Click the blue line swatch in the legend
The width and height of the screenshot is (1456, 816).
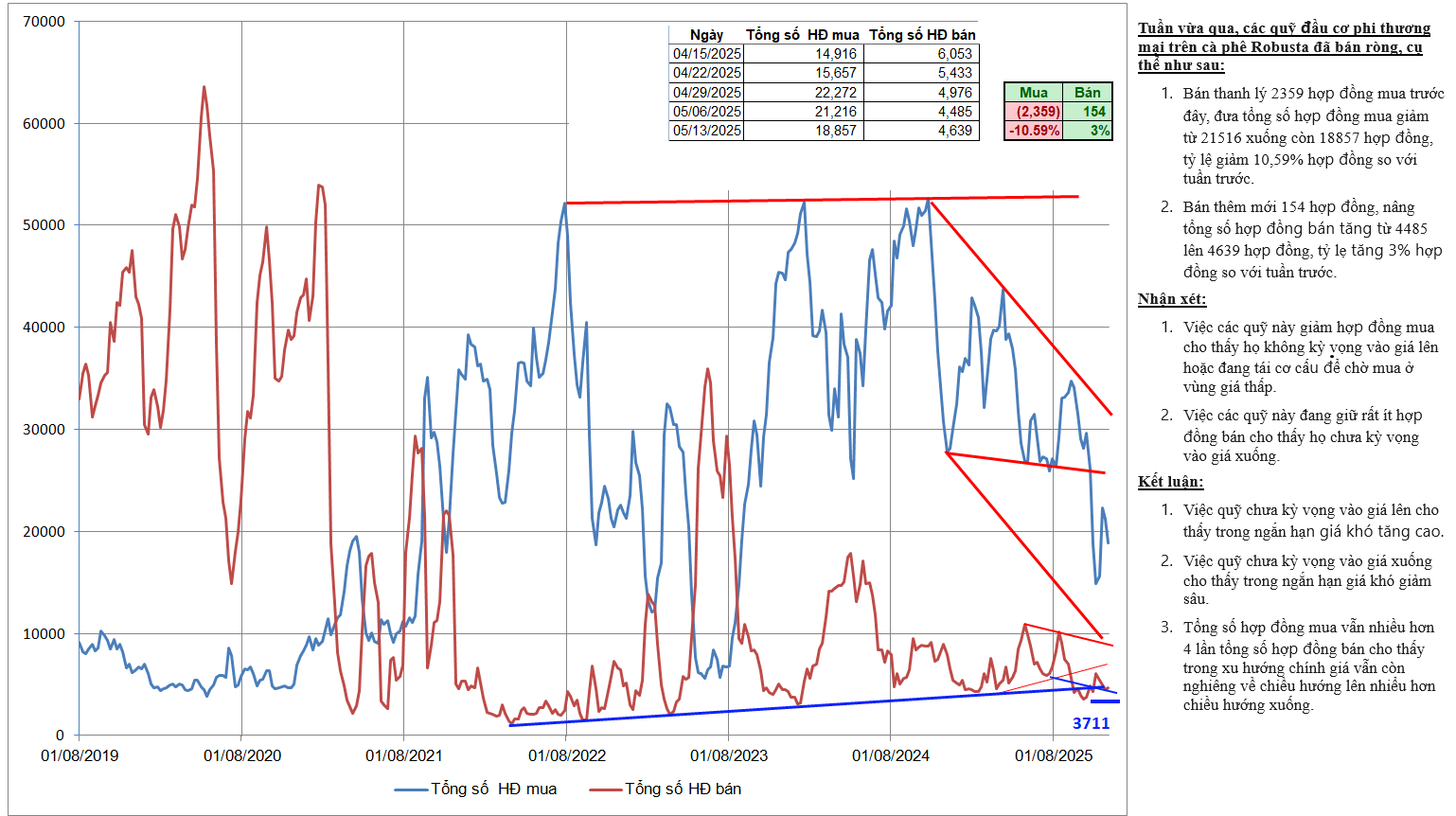tap(411, 789)
